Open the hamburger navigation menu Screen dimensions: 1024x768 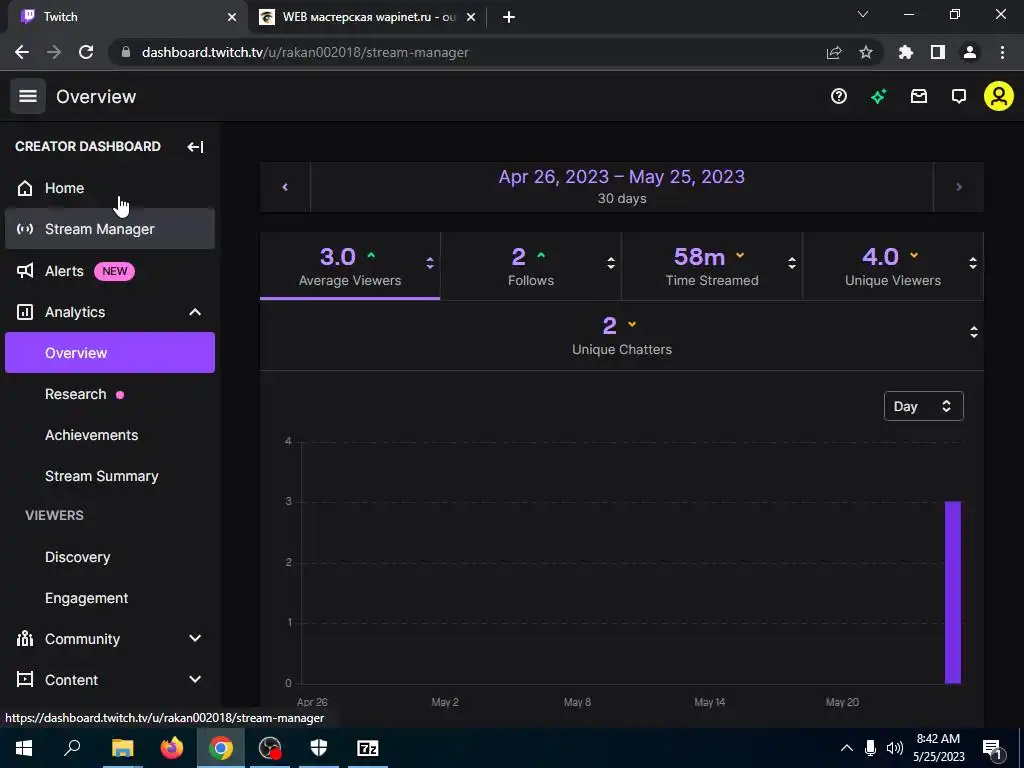[27, 96]
